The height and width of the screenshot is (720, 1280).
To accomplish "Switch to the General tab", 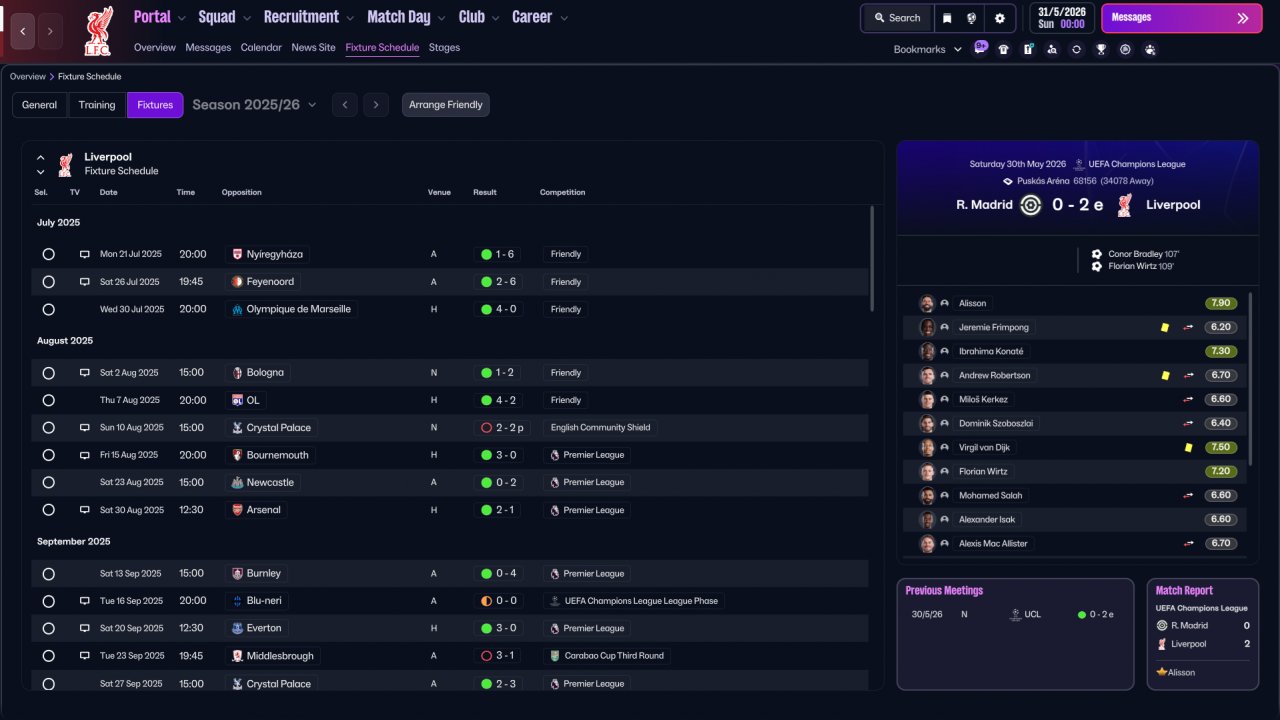I will point(40,105).
